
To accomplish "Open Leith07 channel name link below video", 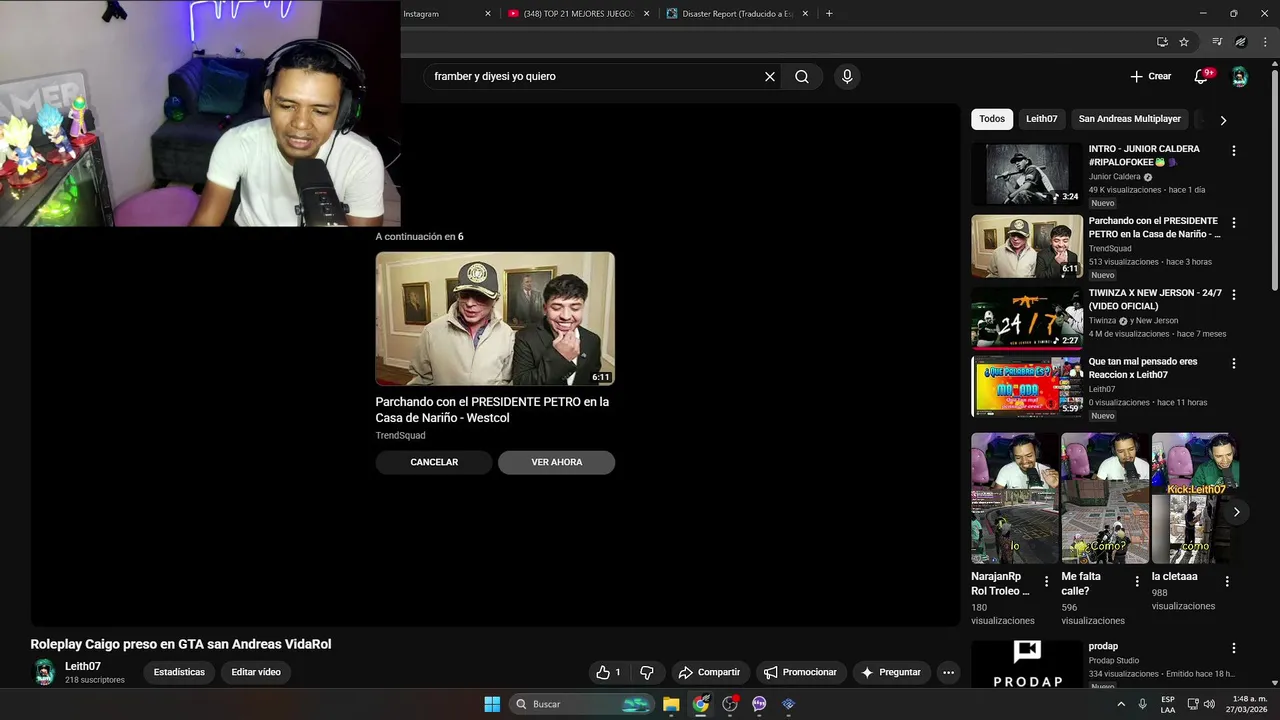I will 83,666.
